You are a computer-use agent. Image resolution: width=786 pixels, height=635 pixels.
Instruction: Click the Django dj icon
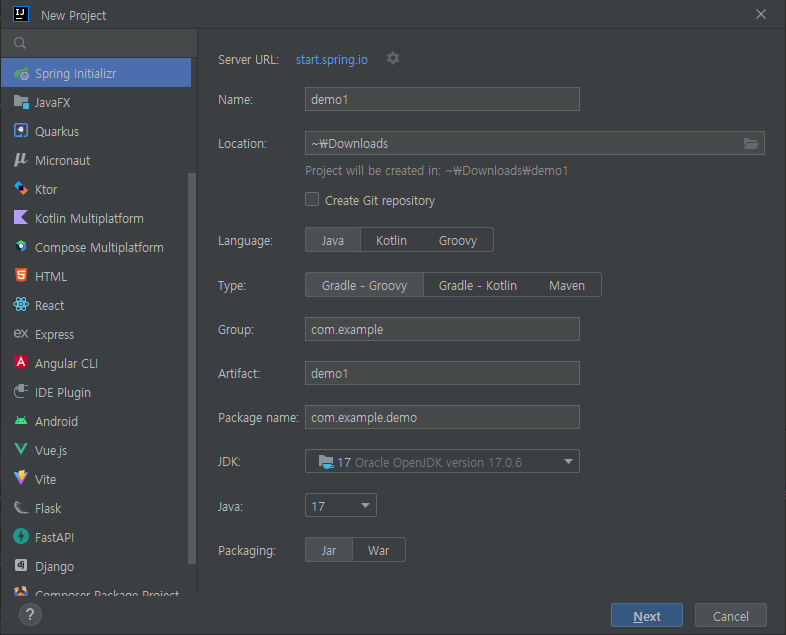pyautogui.click(x=21, y=565)
